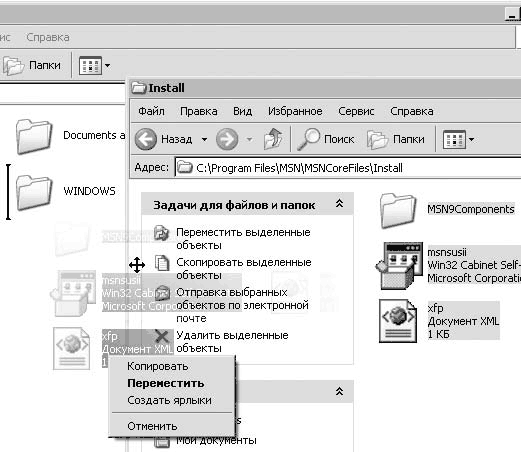Click Удалить выделенные объекты link
Image resolution: width=521 pixels, height=452 pixels.
[x=232, y=341]
